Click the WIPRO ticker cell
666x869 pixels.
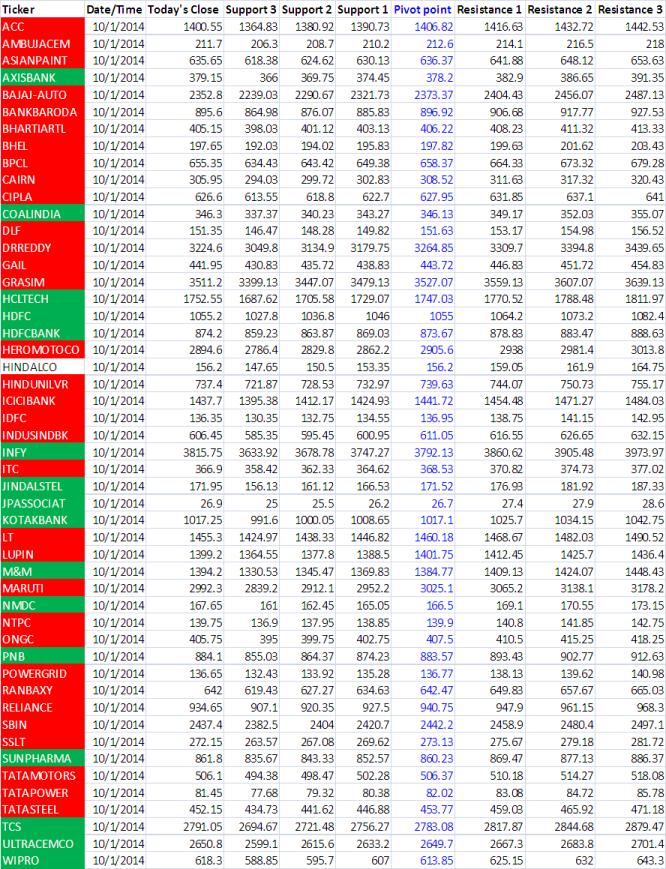(x=43, y=861)
